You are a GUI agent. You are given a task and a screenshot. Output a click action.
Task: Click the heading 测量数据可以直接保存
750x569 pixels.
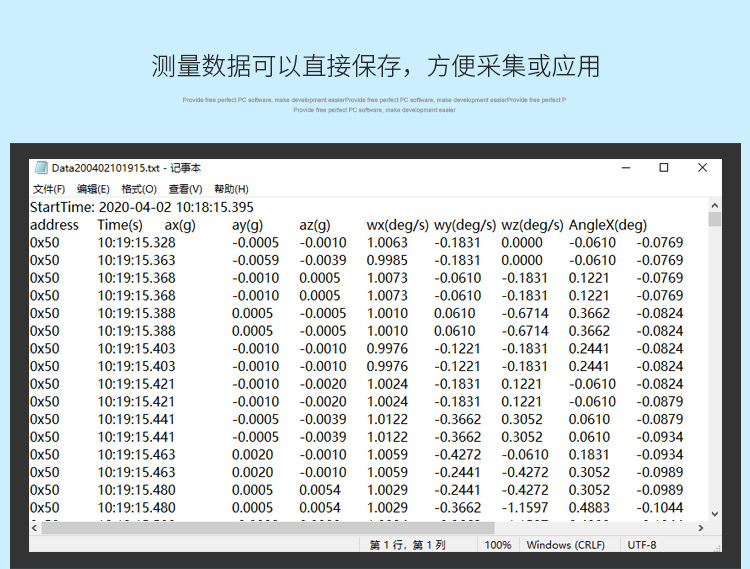coord(276,66)
